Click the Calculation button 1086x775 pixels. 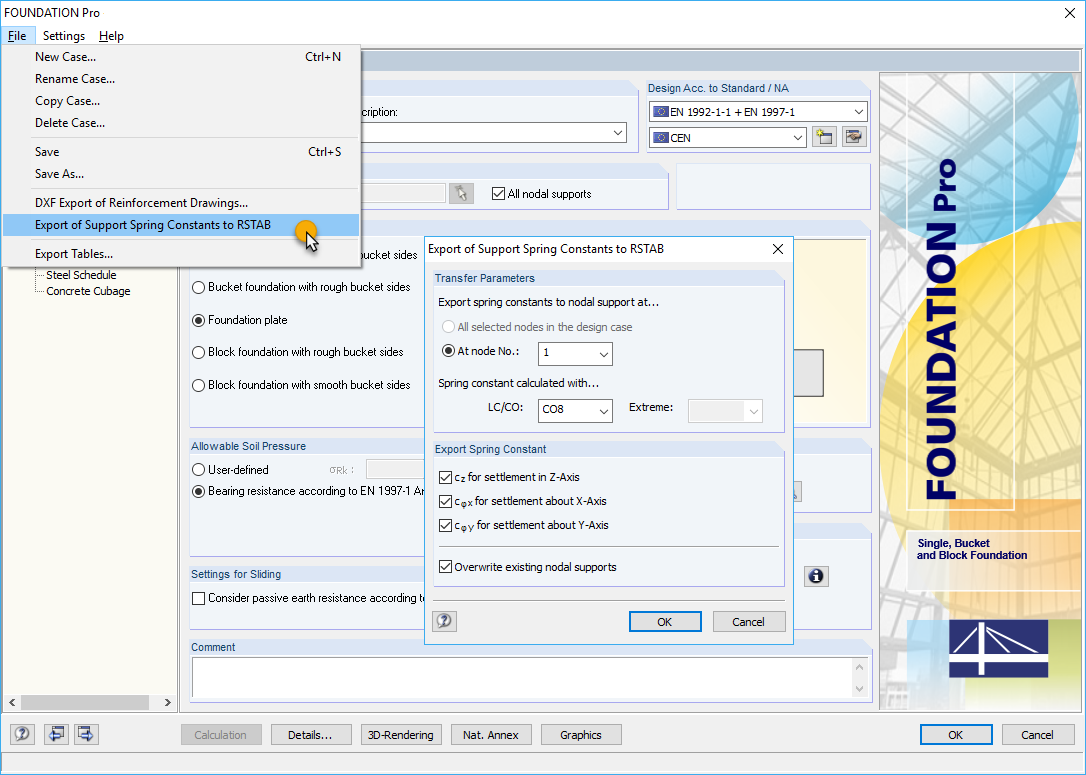point(221,735)
